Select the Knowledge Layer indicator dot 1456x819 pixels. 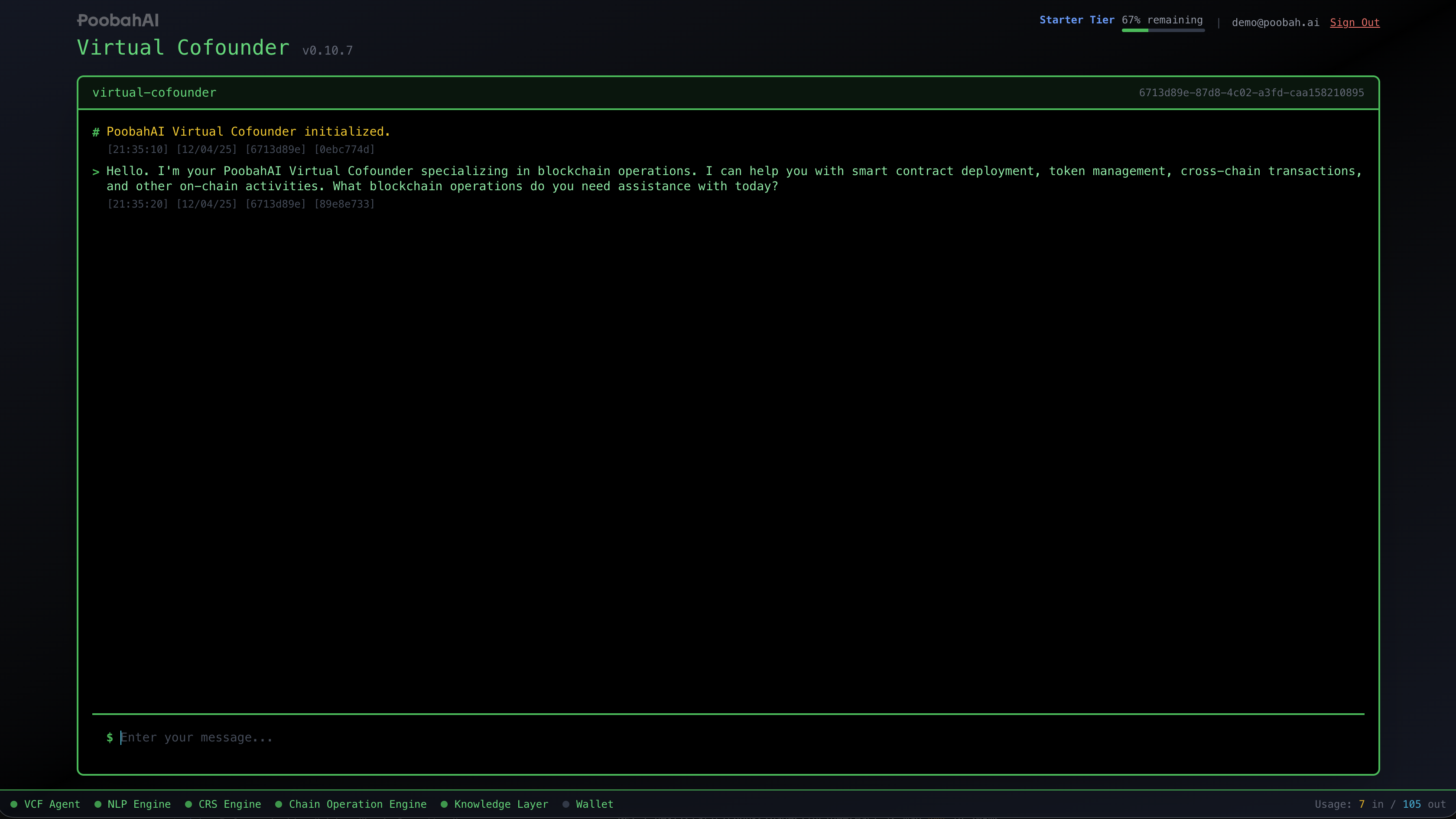pos(444,804)
